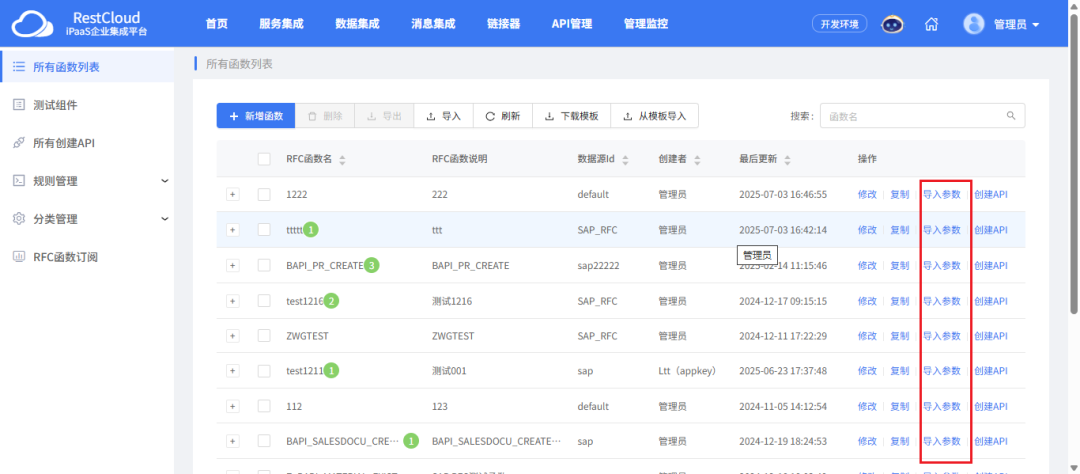Click the home icon in top bar
Image resolution: width=1080 pixels, height=474 pixels.
[931, 24]
